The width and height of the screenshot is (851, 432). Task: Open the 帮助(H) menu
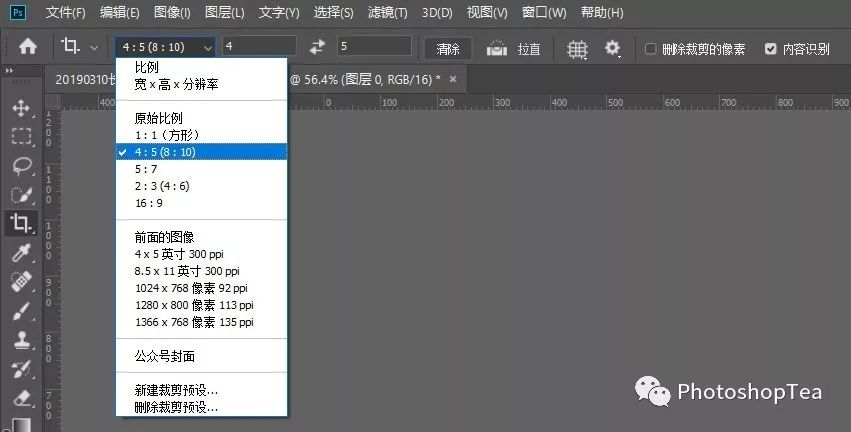(x=602, y=12)
